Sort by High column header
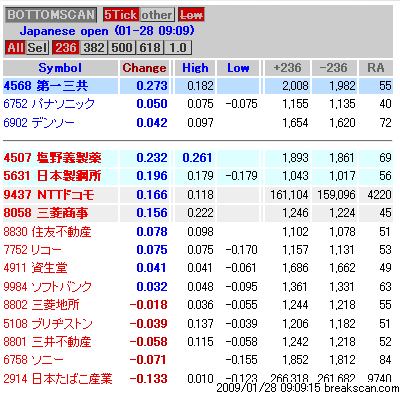 (x=195, y=68)
